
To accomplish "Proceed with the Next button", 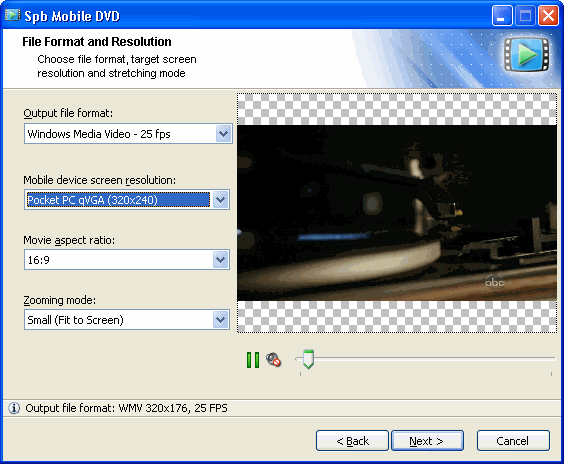I will pos(427,441).
